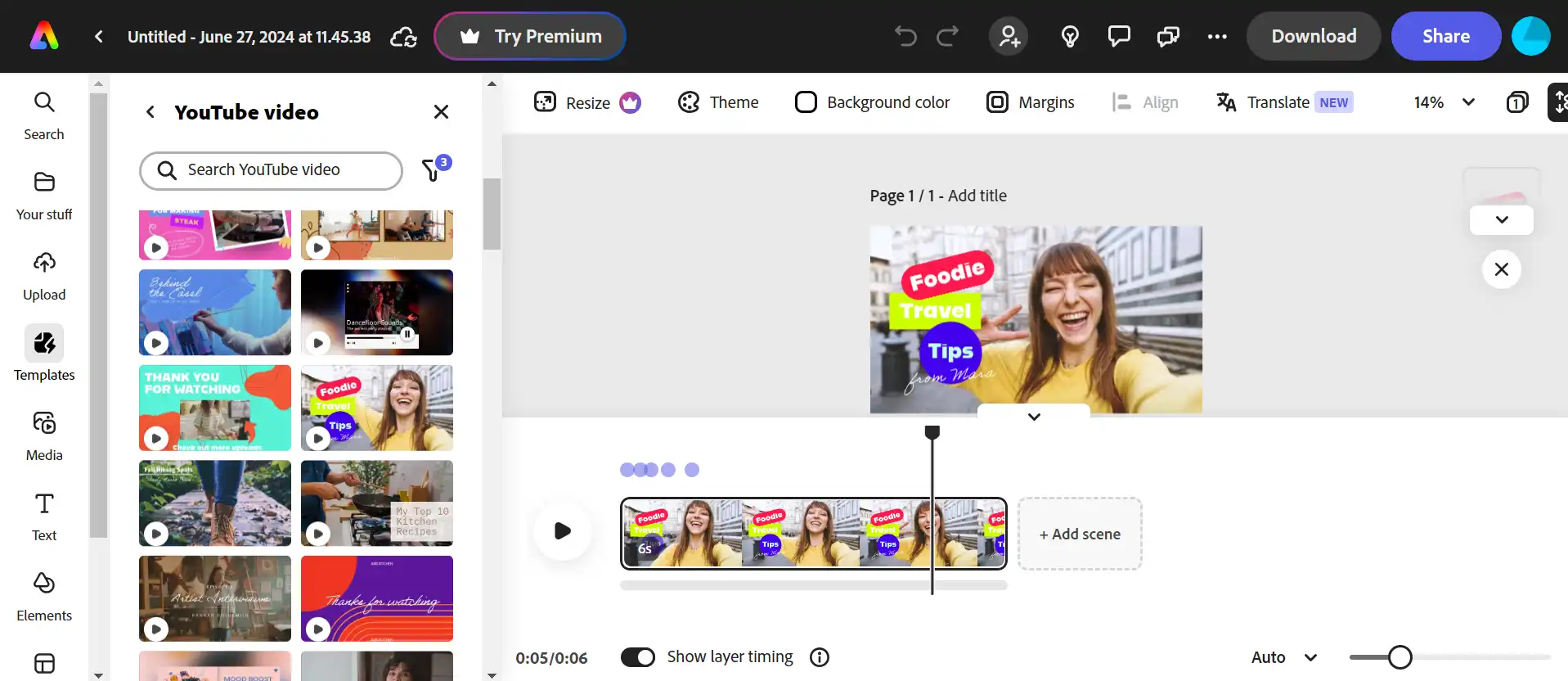Undo the last action

(905, 36)
